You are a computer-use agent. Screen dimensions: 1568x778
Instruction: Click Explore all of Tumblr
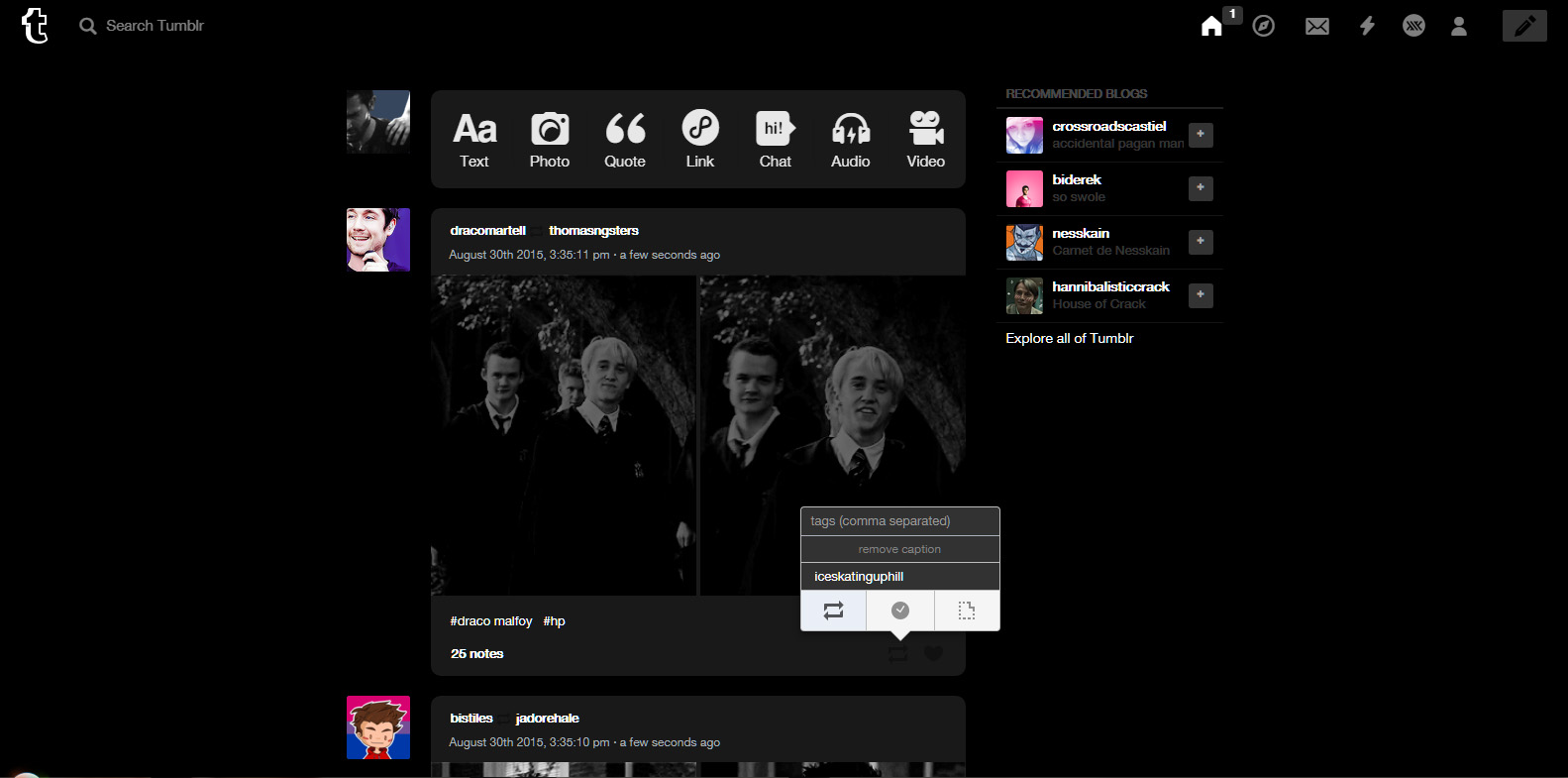[x=1070, y=338]
